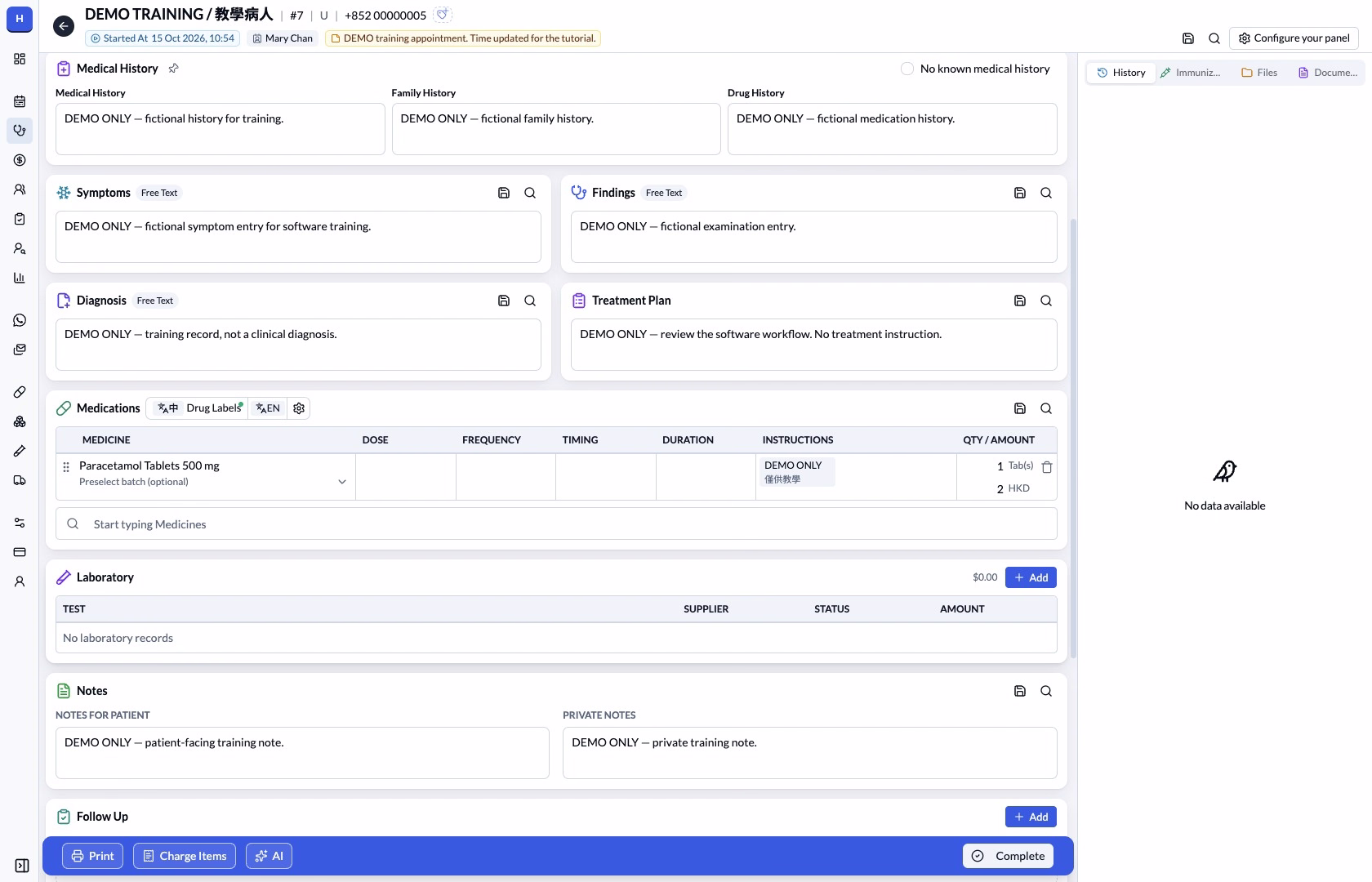Click the DEMO ONLY instructions cell

(856, 477)
